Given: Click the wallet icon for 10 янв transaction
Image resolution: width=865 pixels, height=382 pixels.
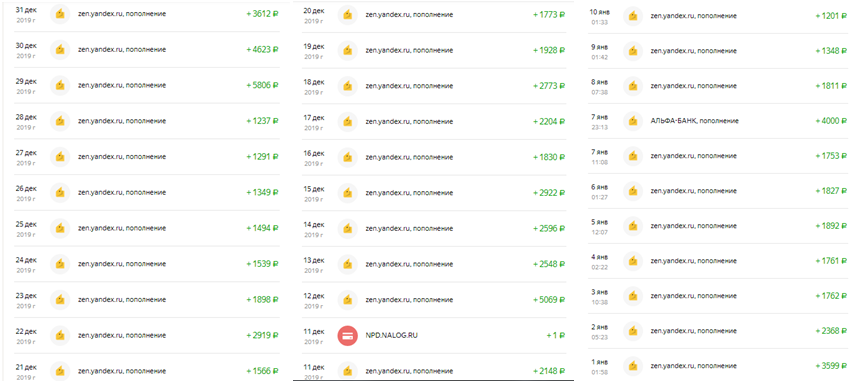Looking at the screenshot, I should pos(633,16).
